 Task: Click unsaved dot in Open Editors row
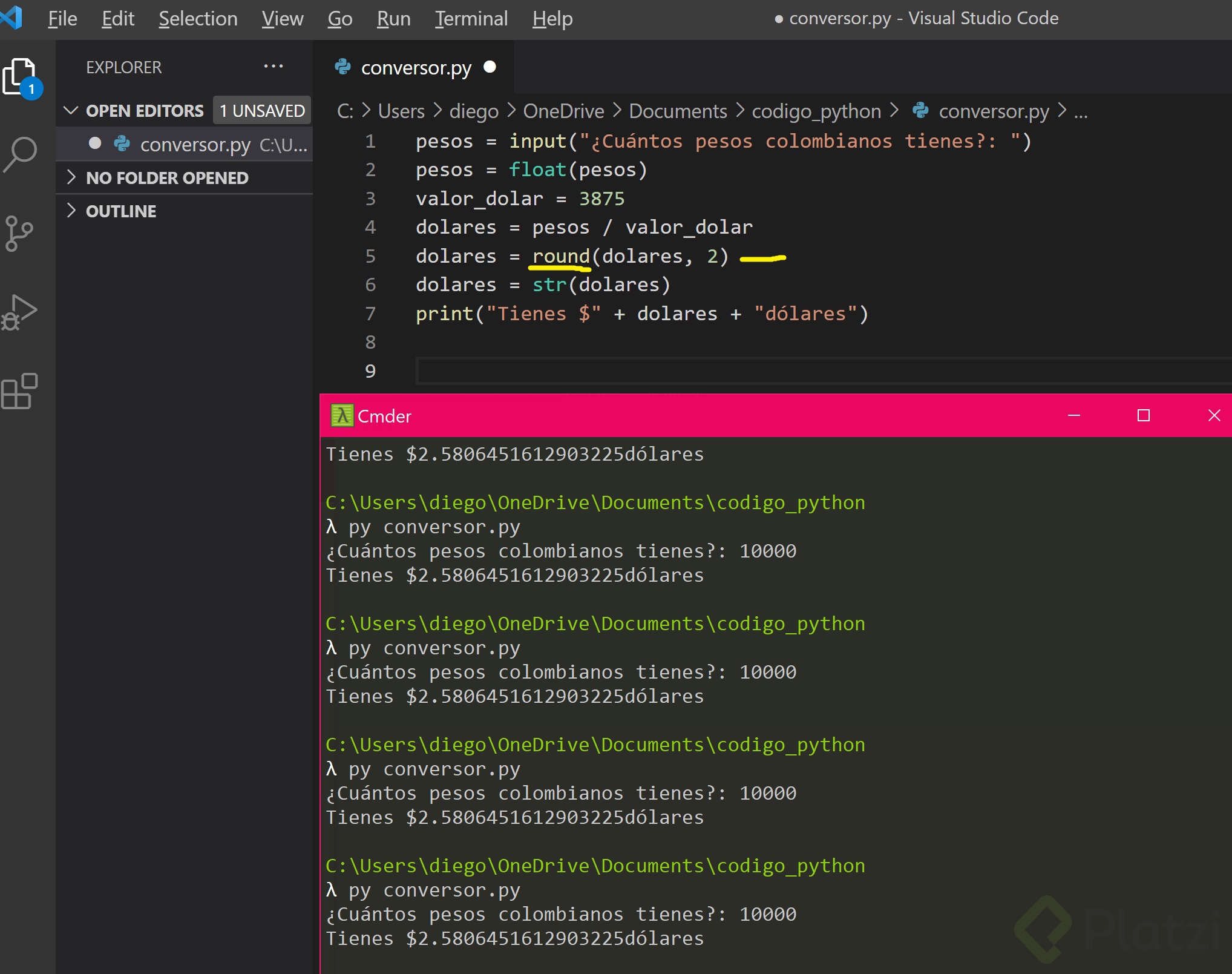(x=94, y=143)
